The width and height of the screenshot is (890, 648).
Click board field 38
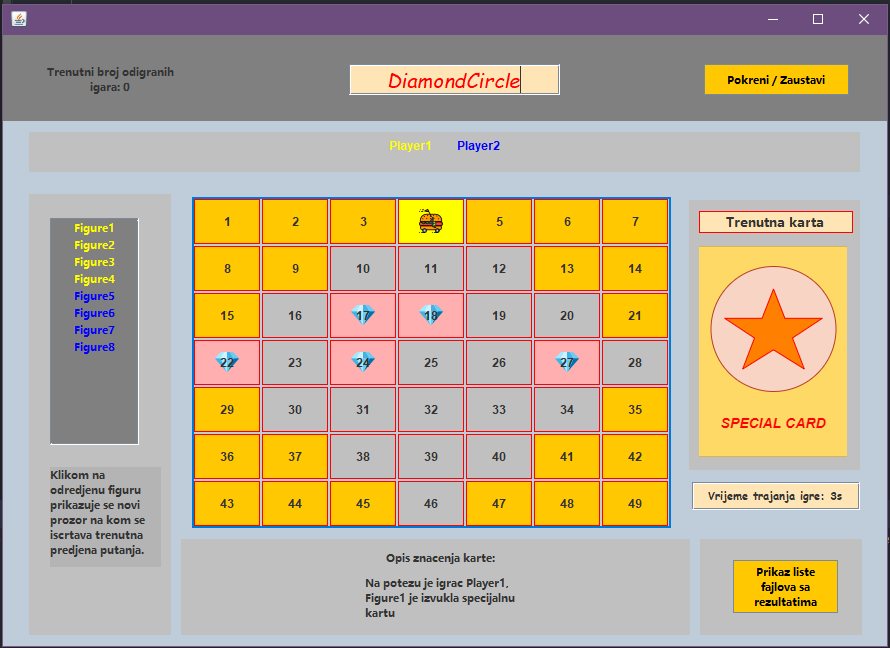(x=363, y=457)
